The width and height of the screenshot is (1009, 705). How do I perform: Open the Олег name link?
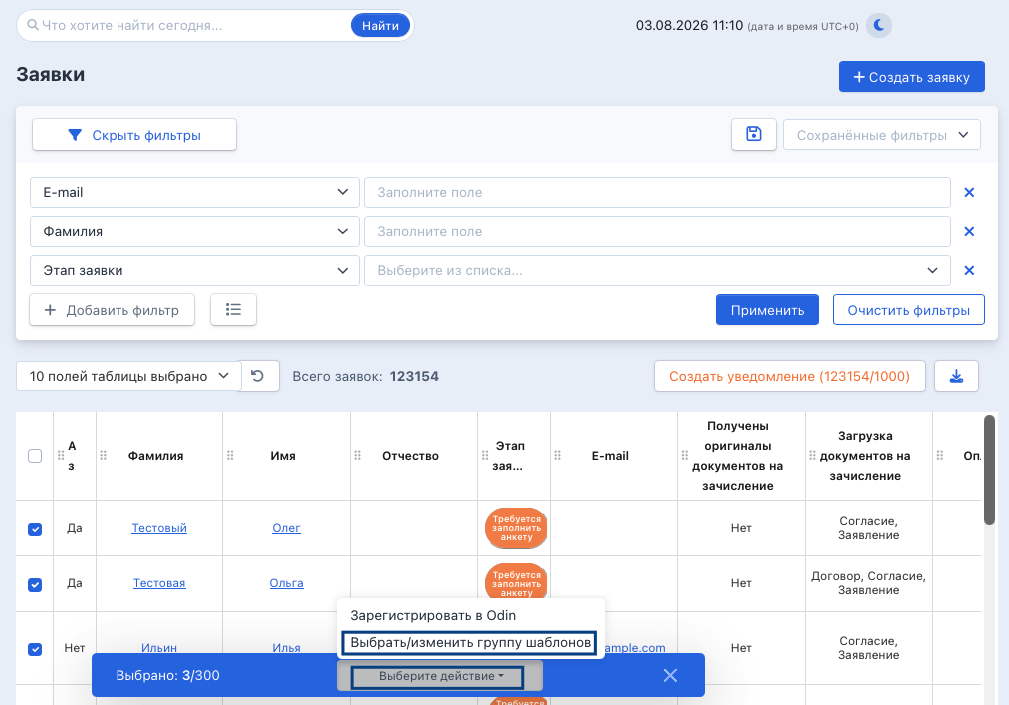click(286, 528)
